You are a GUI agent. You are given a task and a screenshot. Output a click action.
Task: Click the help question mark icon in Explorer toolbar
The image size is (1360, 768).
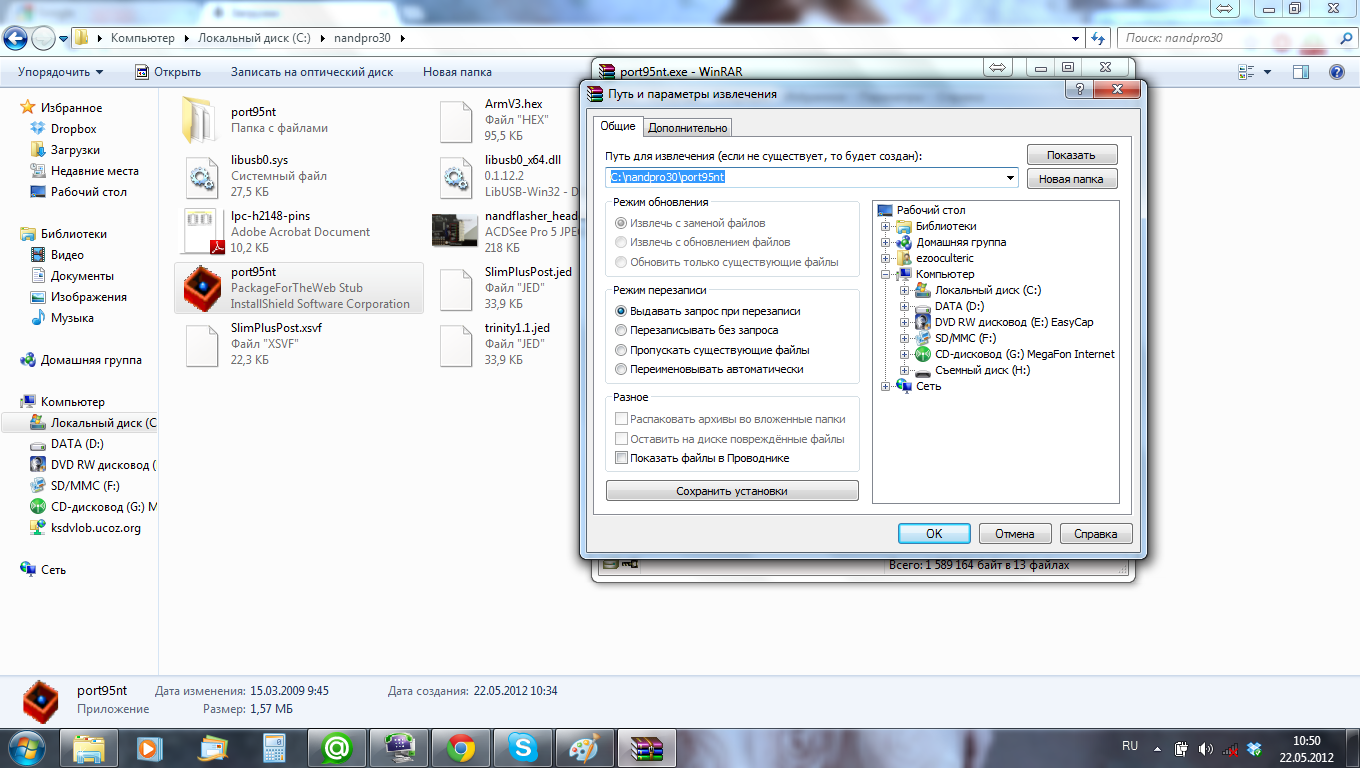pyautogui.click(x=1336, y=72)
